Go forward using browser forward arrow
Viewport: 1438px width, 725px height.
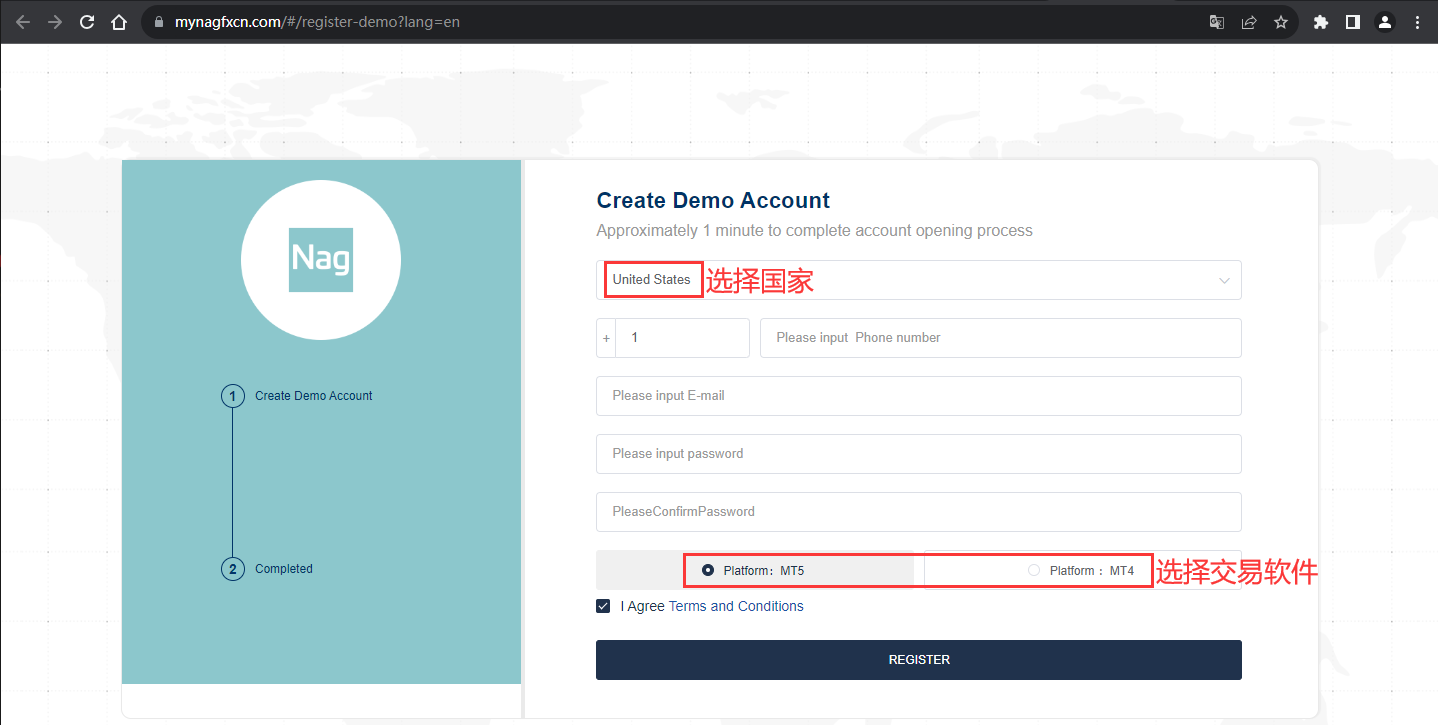click(x=55, y=22)
